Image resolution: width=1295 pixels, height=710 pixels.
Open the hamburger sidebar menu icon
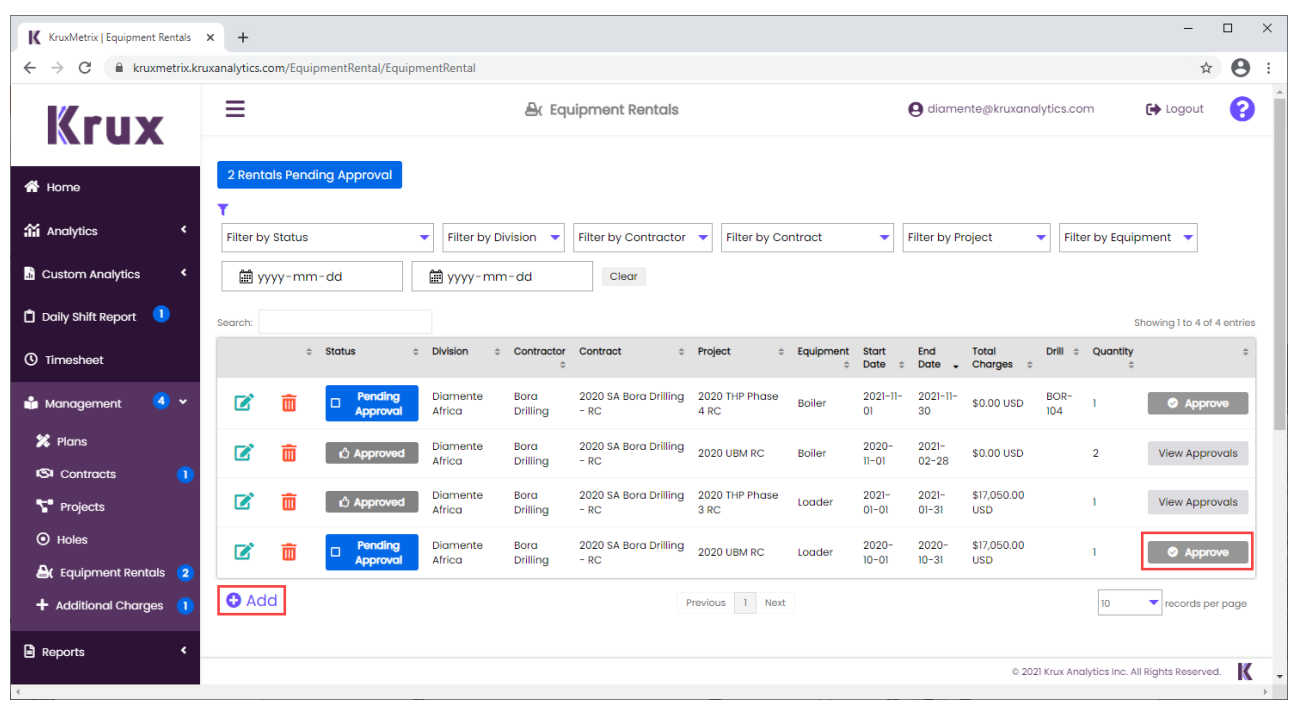pos(235,109)
